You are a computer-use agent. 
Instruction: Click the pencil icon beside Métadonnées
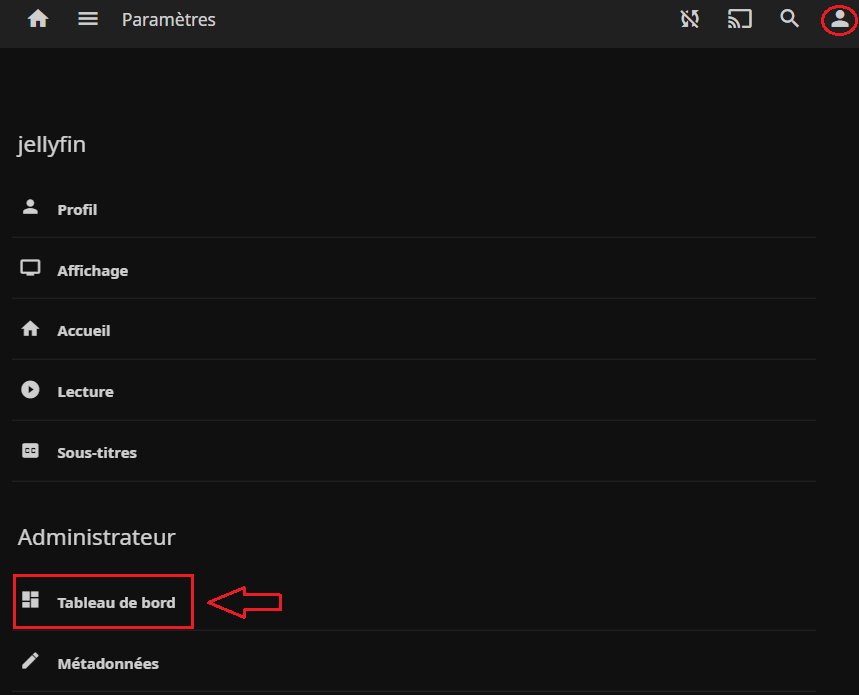pos(30,661)
